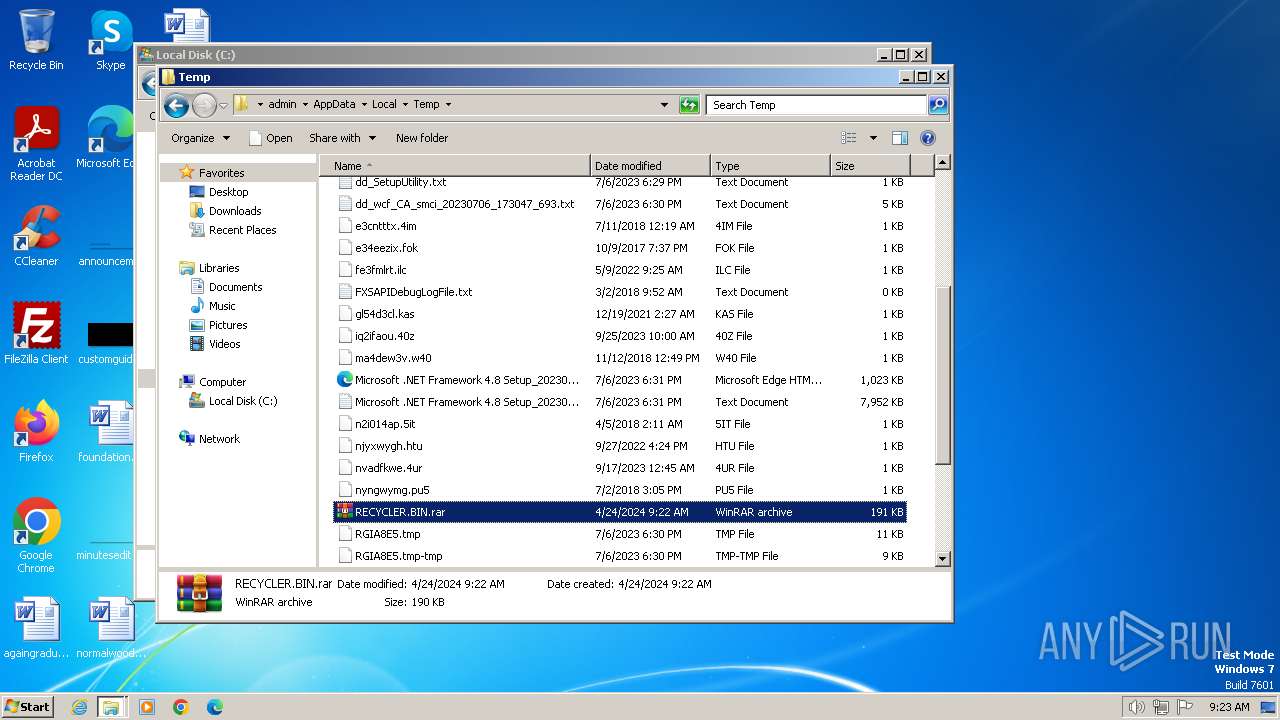Select the Microsoft Edge HTML .NET setup file

620,380
